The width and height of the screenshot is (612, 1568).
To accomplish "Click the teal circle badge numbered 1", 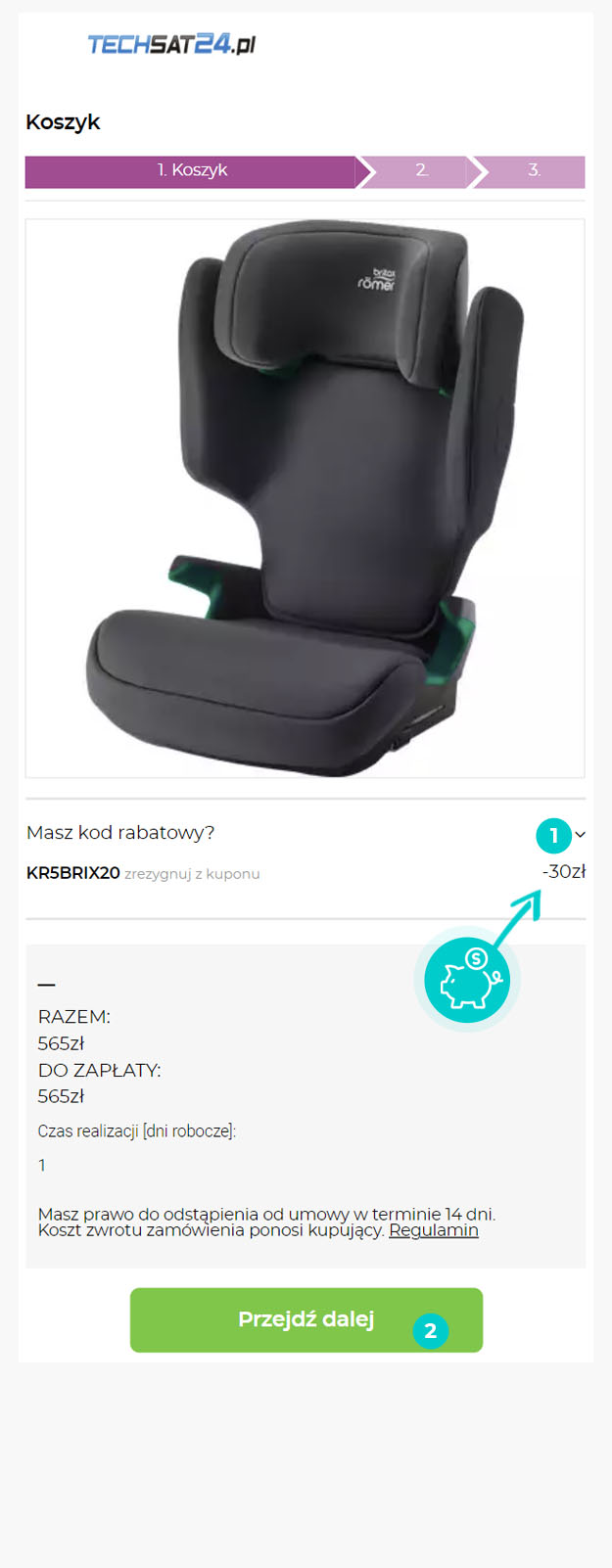I will pos(553,835).
